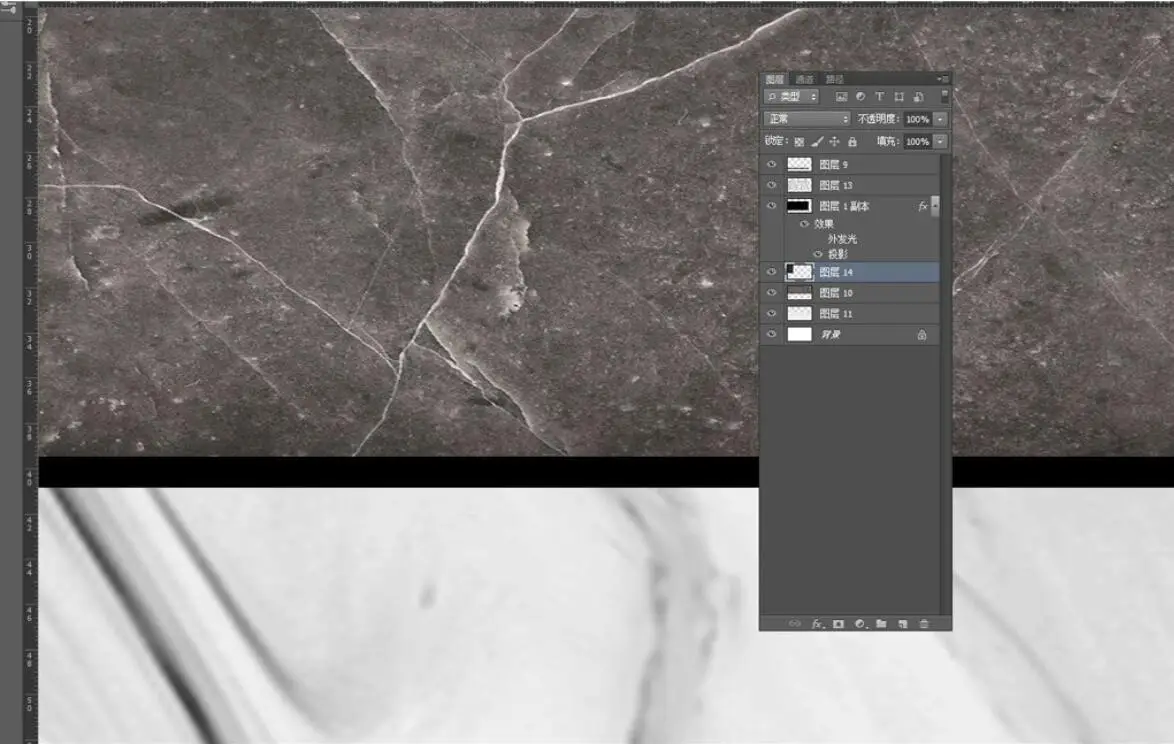1174x744 pixels.
Task: Switch to the 路径 paths tab
Action: point(834,79)
